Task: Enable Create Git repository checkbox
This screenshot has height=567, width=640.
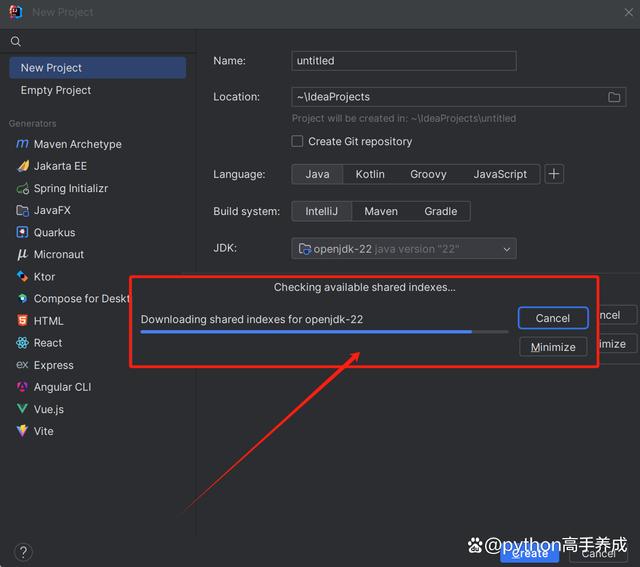Action: [297, 142]
